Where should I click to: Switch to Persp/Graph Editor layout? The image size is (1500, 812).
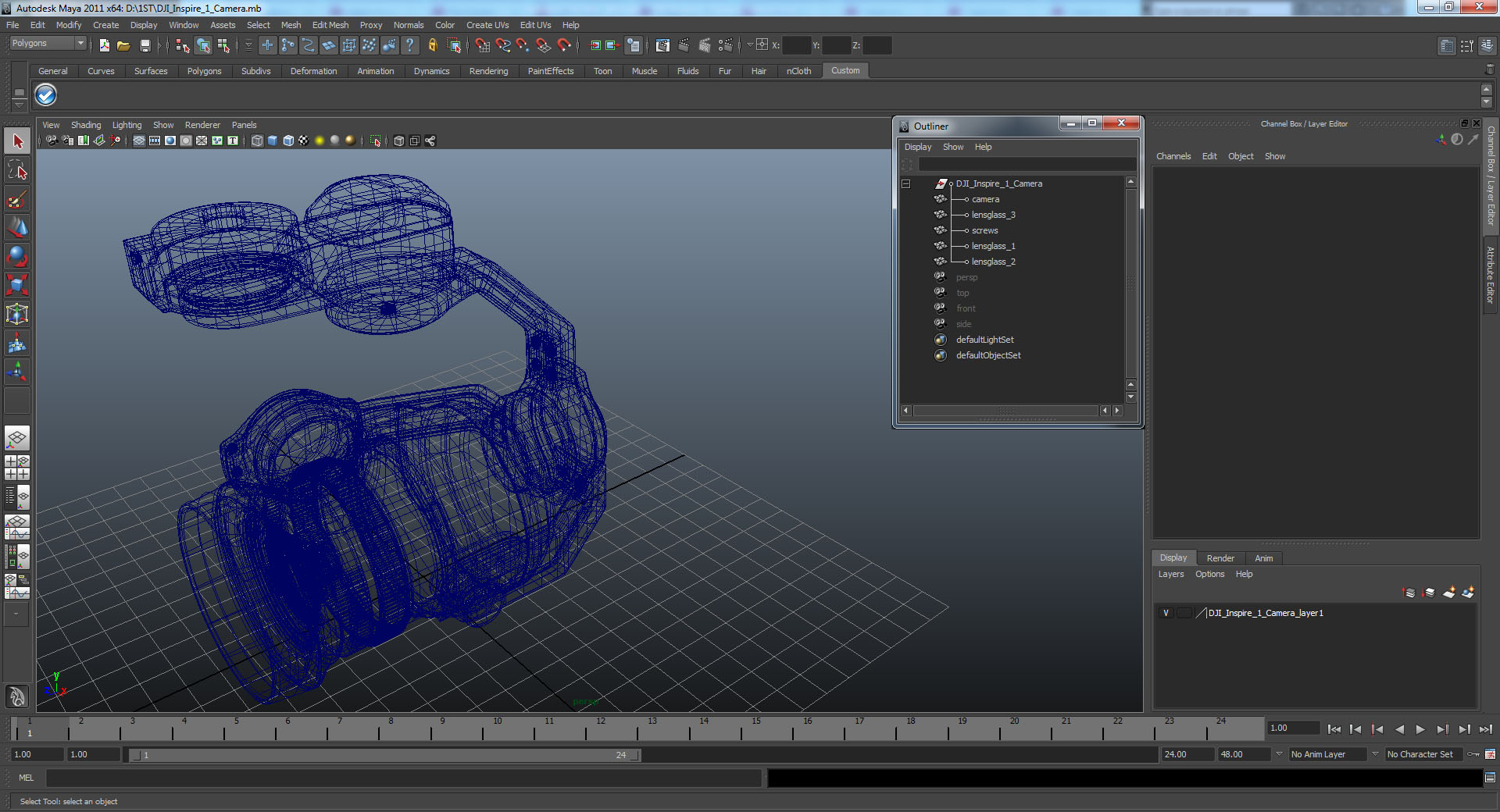point(17,527)
